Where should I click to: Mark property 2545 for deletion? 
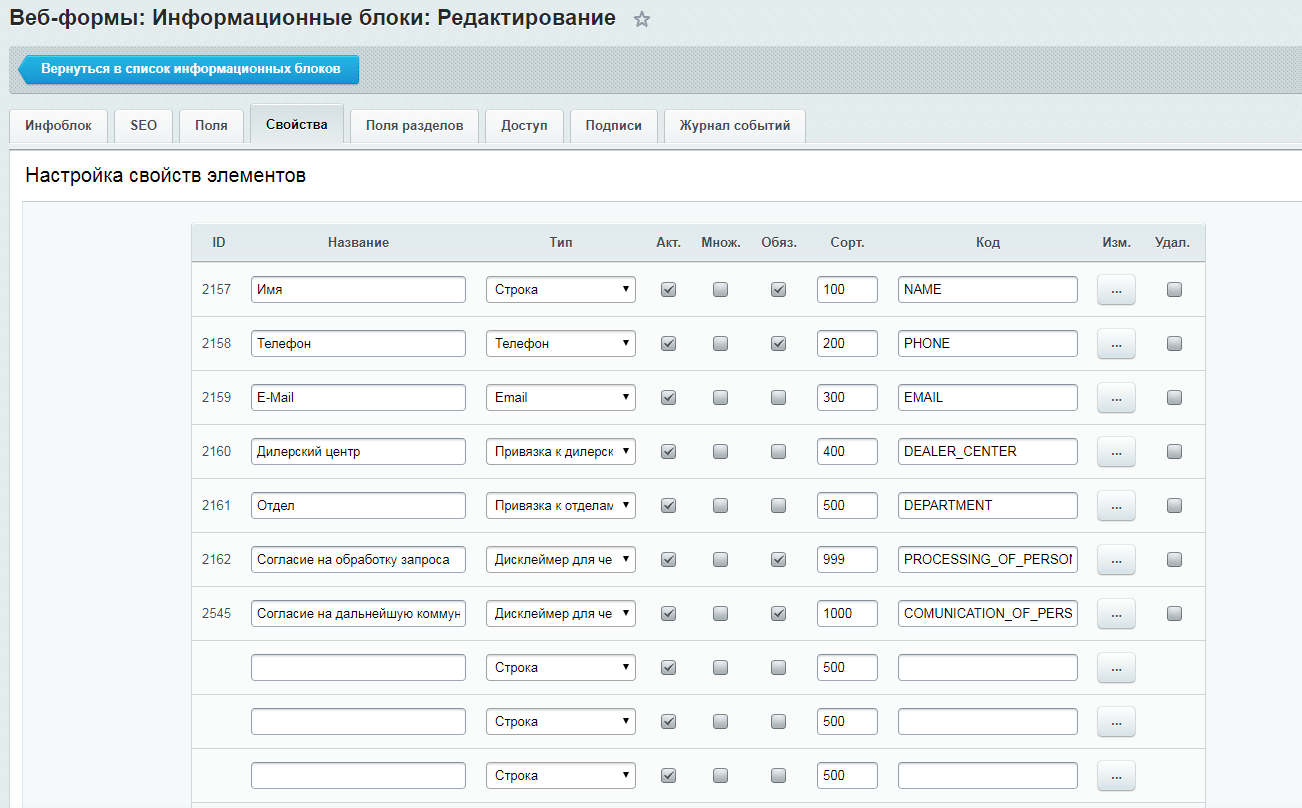coord(1174,613)
